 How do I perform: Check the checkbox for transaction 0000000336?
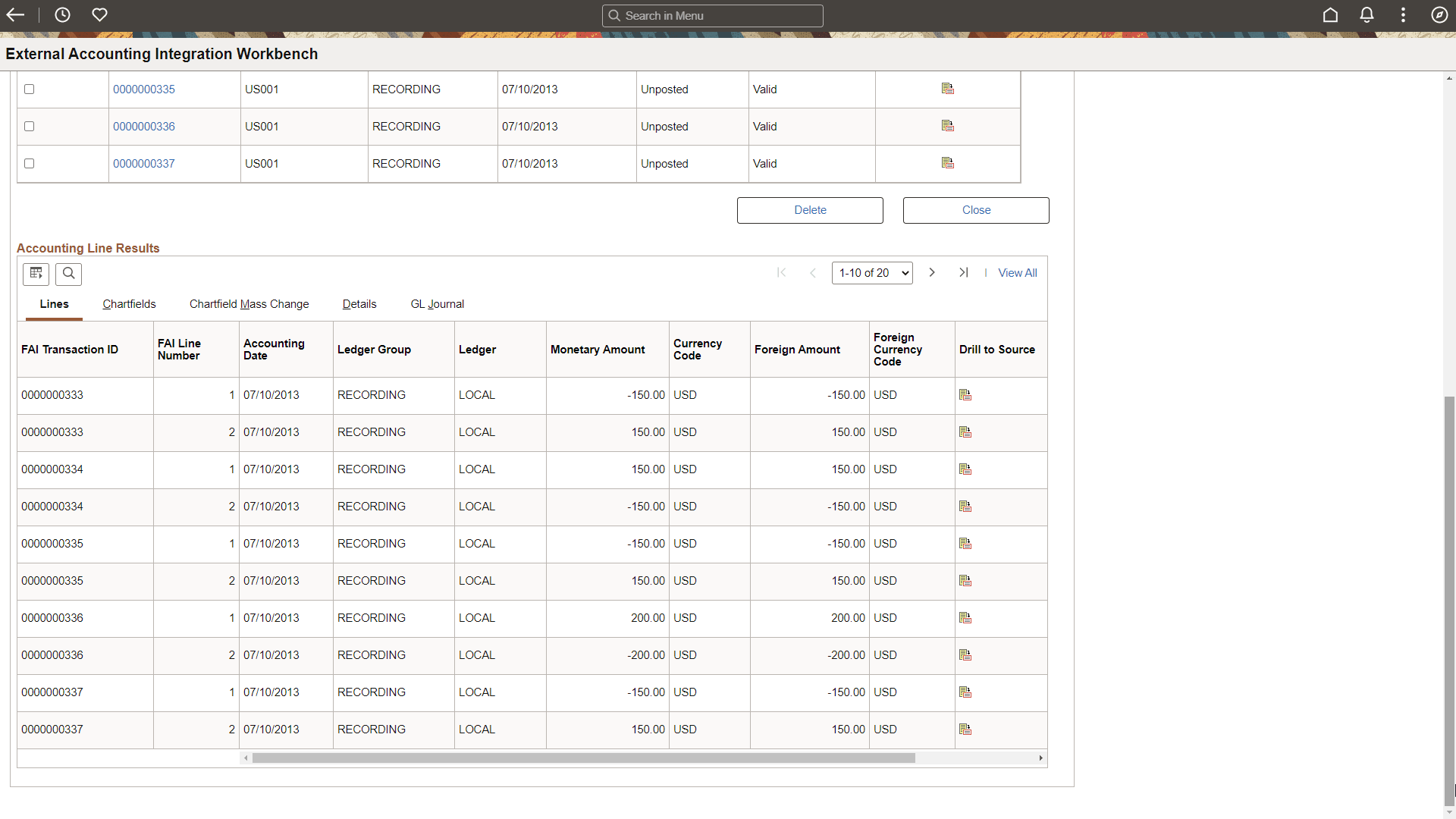(x=29, y=126)
